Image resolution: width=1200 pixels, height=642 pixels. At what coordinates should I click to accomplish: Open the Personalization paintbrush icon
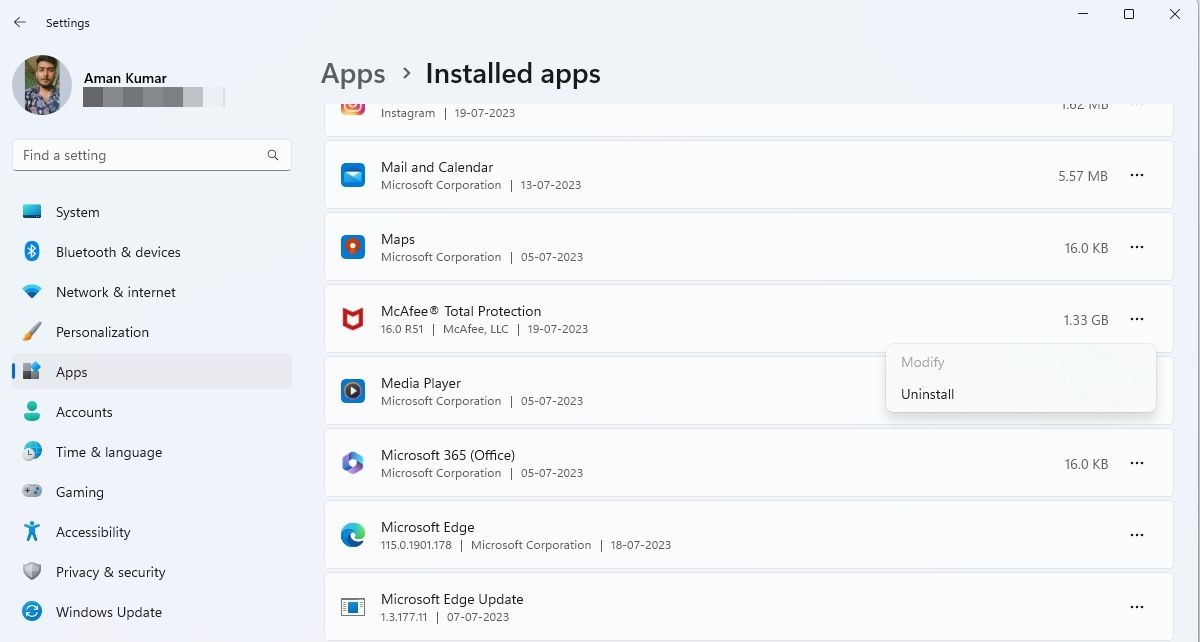32,332
